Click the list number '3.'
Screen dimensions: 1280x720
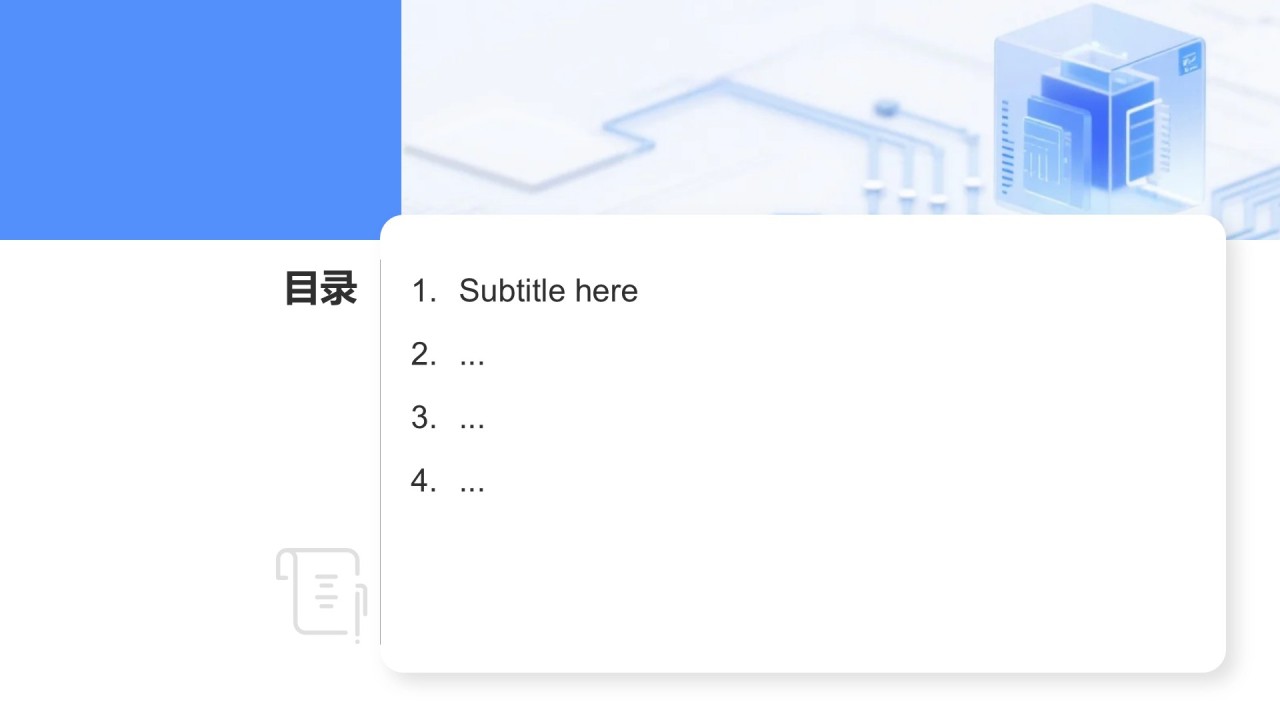(424, 419)
